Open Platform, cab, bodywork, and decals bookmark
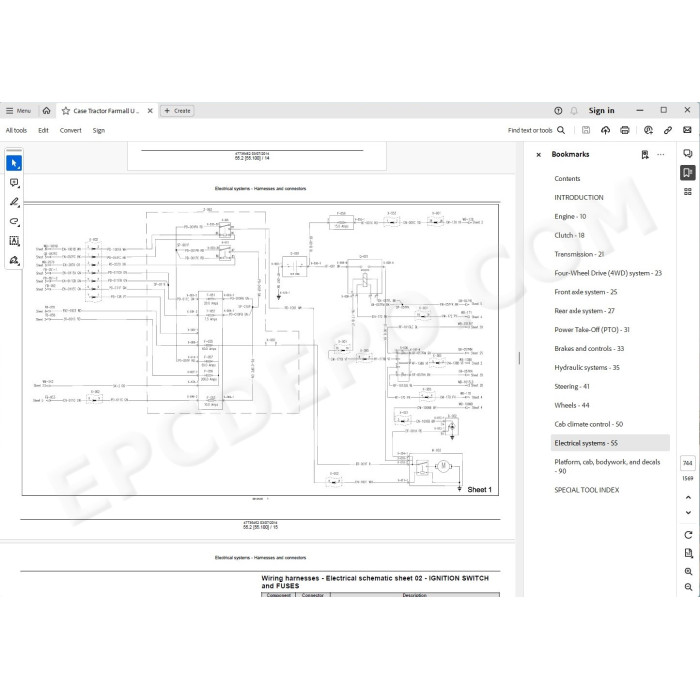700x700 pixels. point(607,467)
